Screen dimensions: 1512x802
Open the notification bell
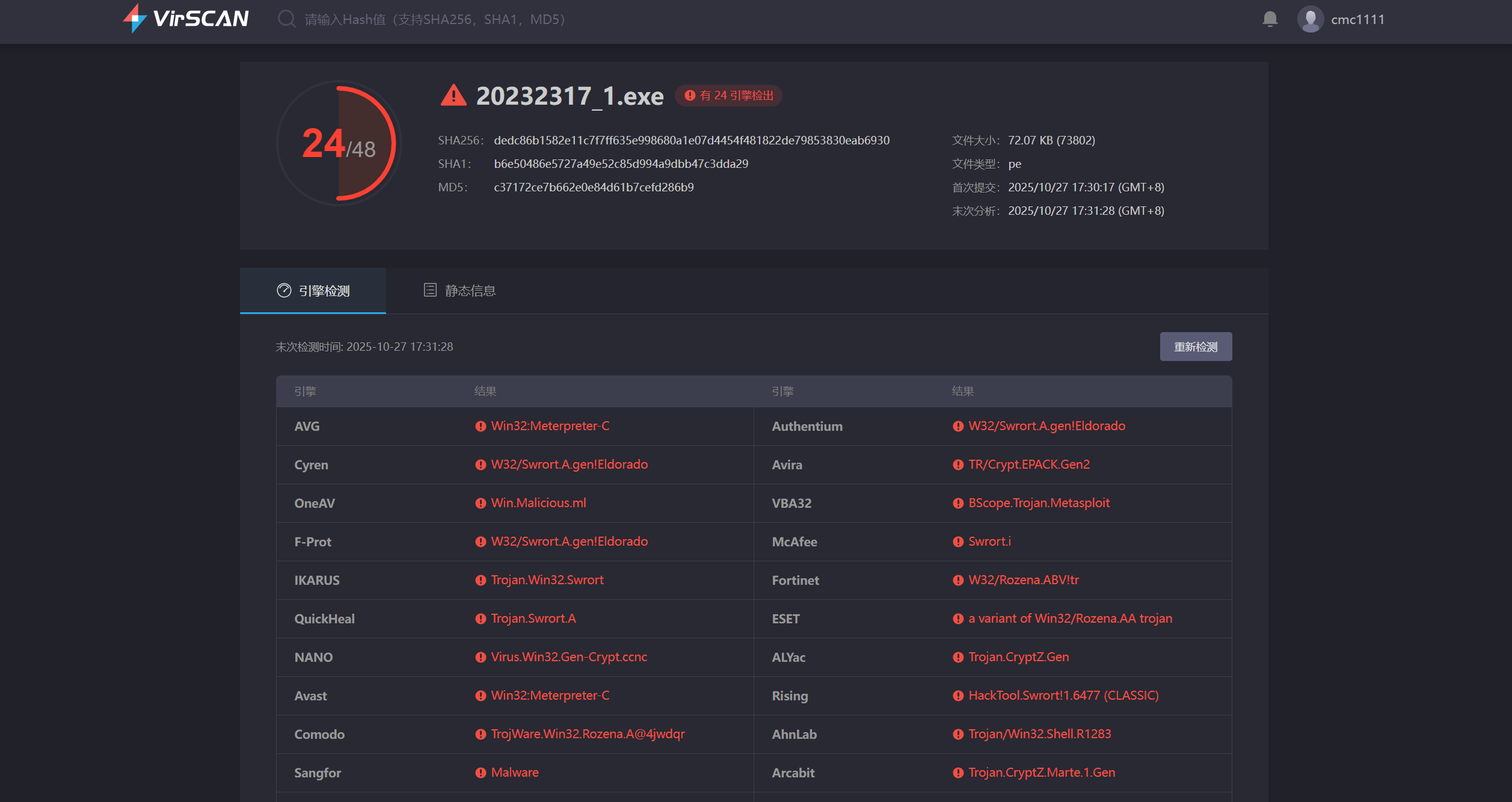[1270, 19]
